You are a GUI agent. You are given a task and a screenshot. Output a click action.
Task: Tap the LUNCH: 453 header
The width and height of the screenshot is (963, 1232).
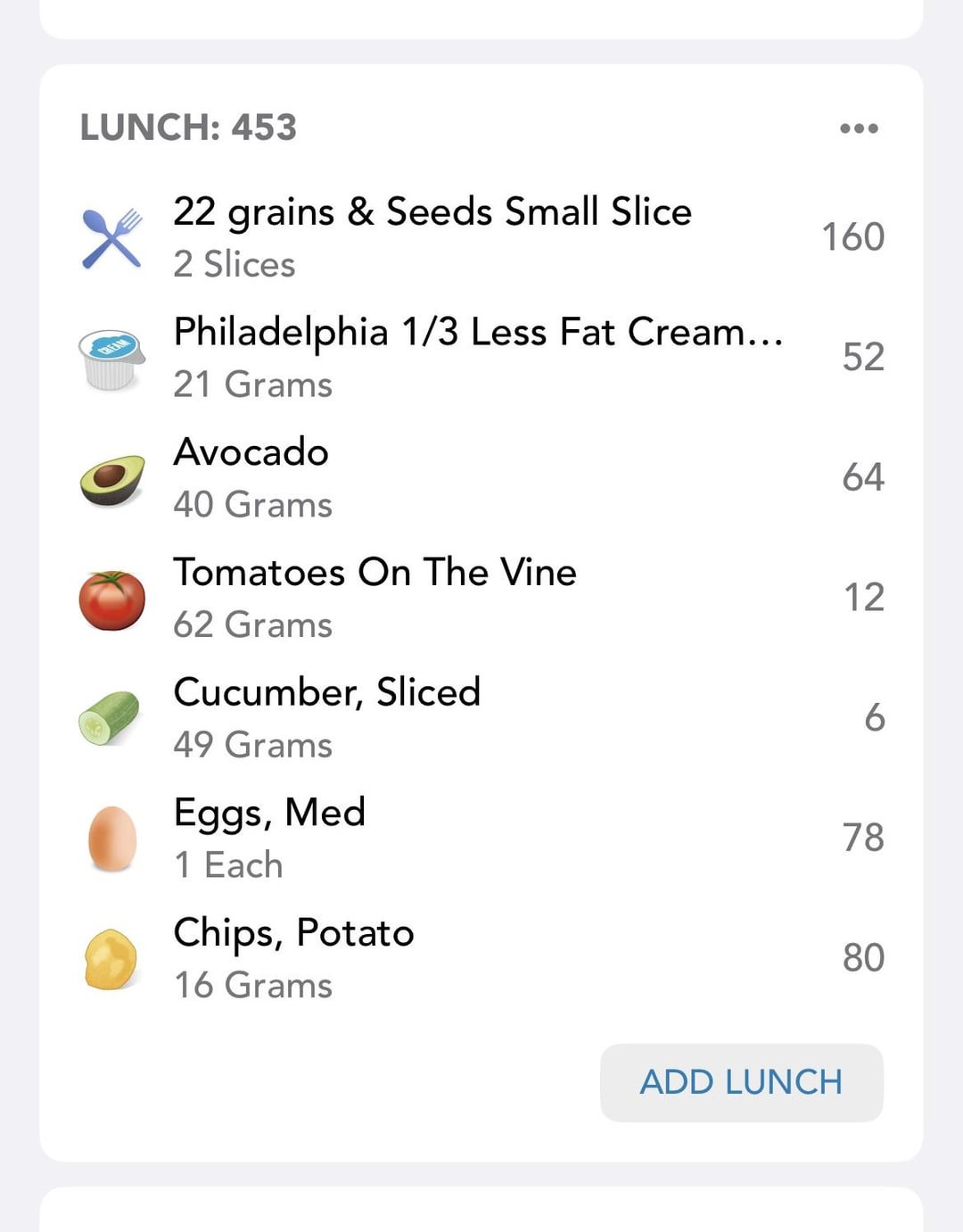tap(188, 128)
